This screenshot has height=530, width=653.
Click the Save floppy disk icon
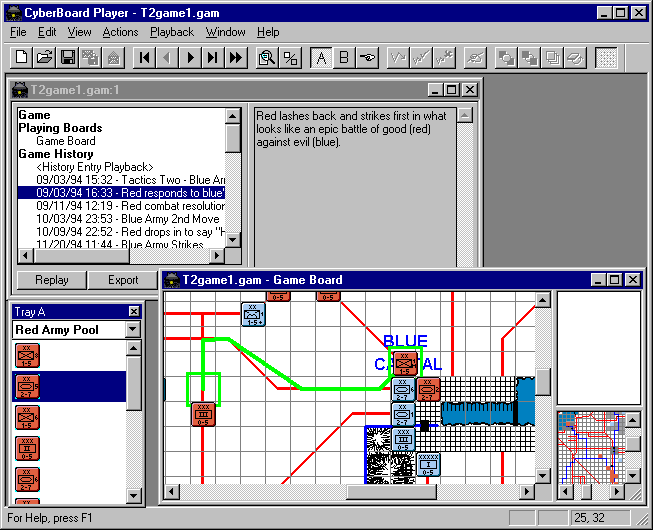coord(67,57)
